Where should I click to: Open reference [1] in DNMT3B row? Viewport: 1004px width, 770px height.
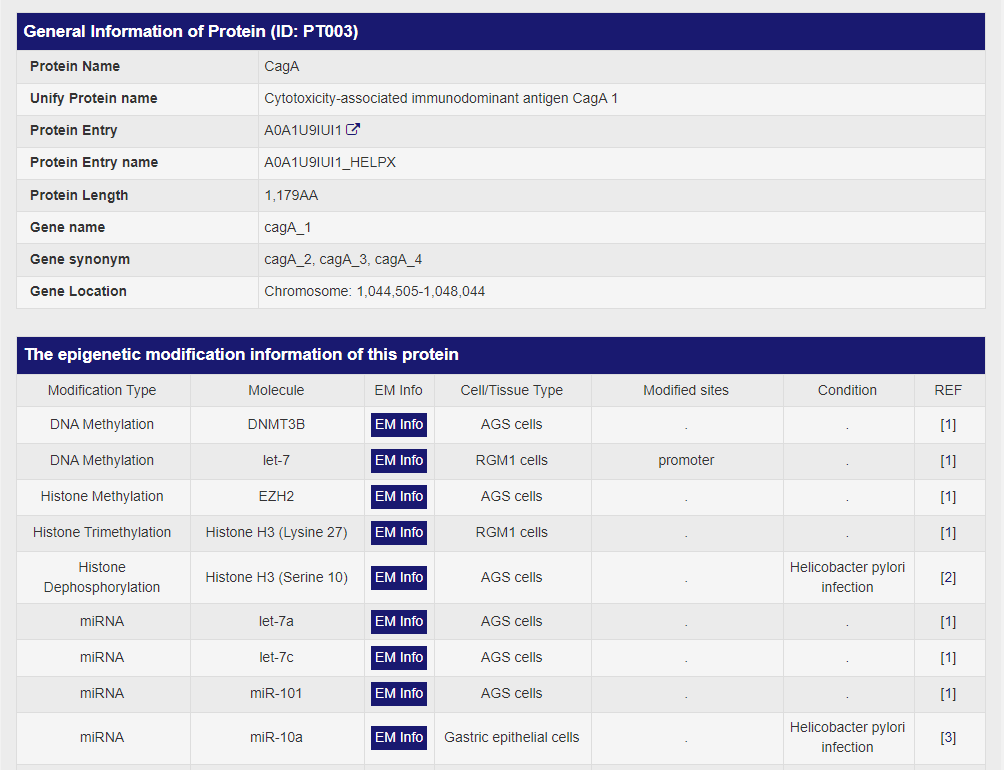947,425
